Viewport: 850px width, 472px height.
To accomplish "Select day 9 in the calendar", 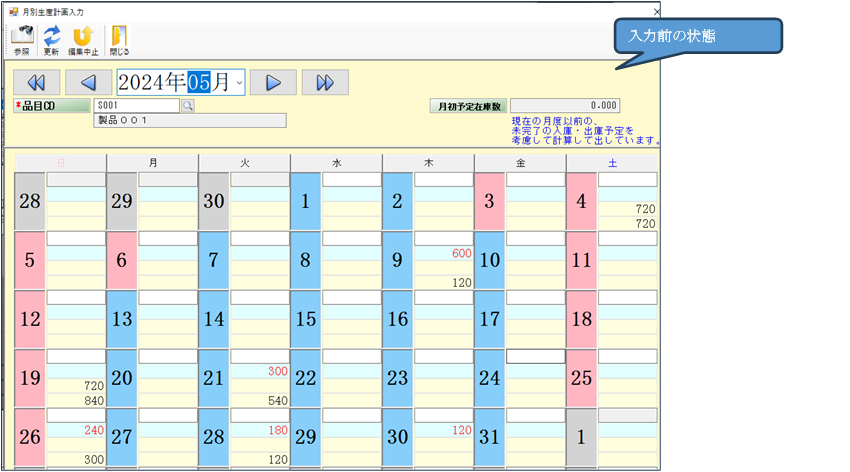I will coord(398,260).
